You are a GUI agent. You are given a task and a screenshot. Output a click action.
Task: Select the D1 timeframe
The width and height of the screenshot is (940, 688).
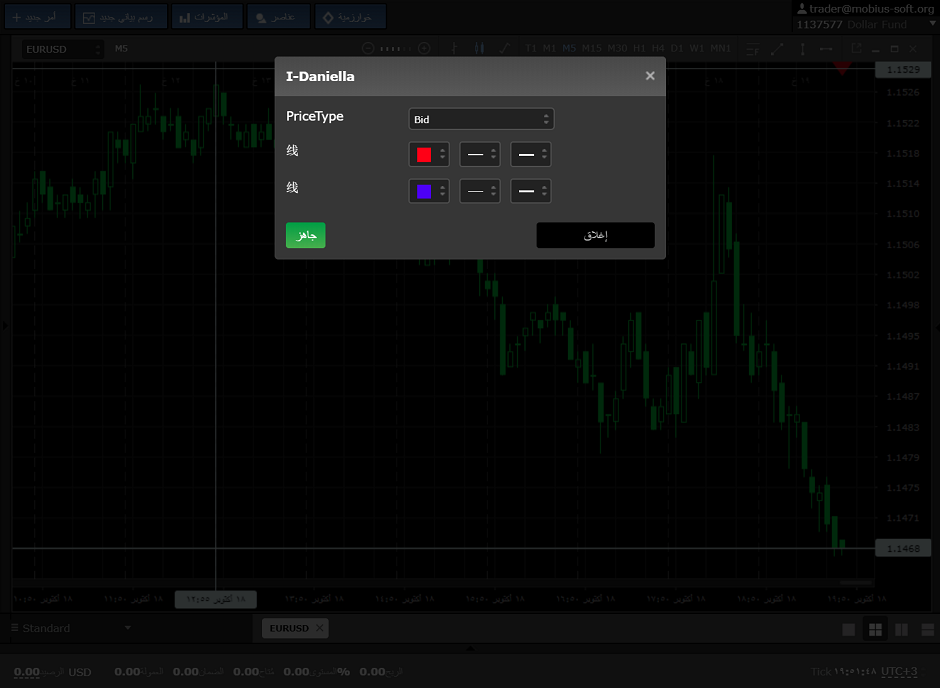(x=677, y=49)
